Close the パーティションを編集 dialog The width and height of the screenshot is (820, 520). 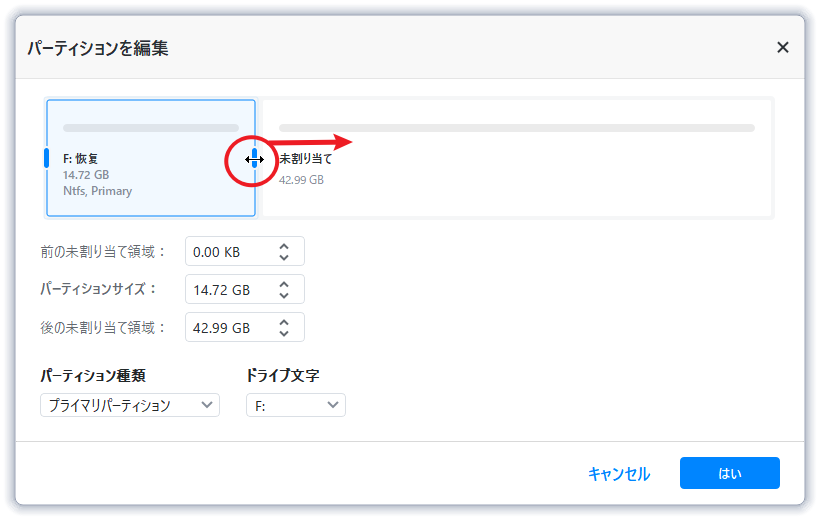(x=783, y=47)
